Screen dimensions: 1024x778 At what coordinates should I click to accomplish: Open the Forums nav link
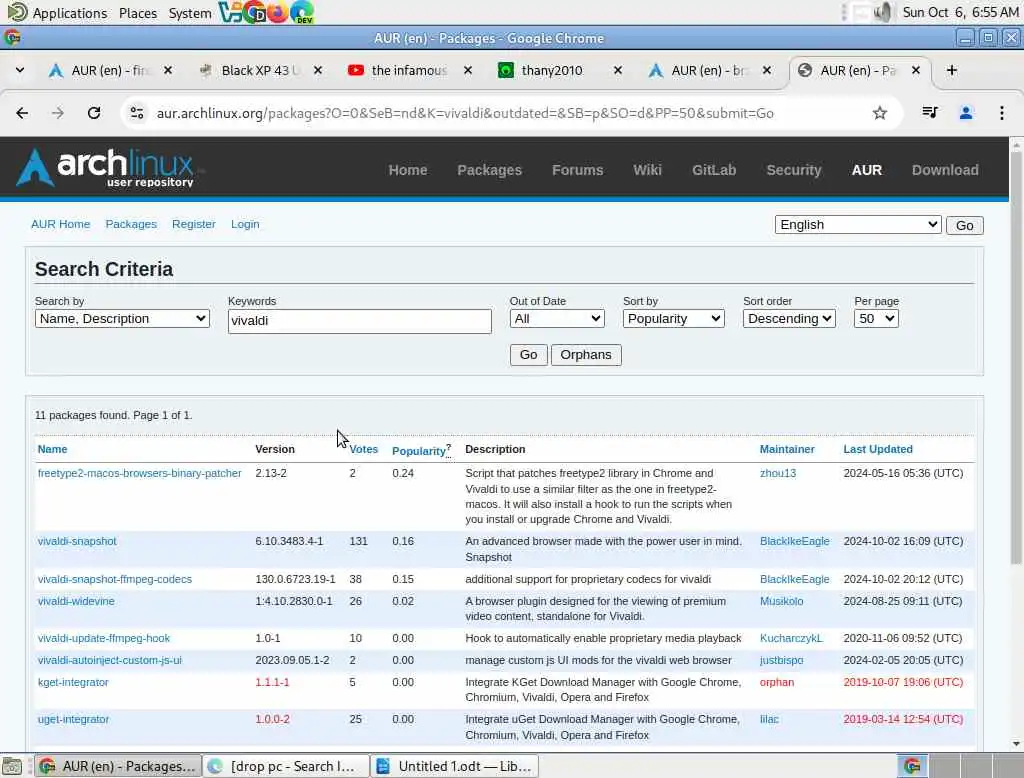pyautogui.click(x=577, y=170)
